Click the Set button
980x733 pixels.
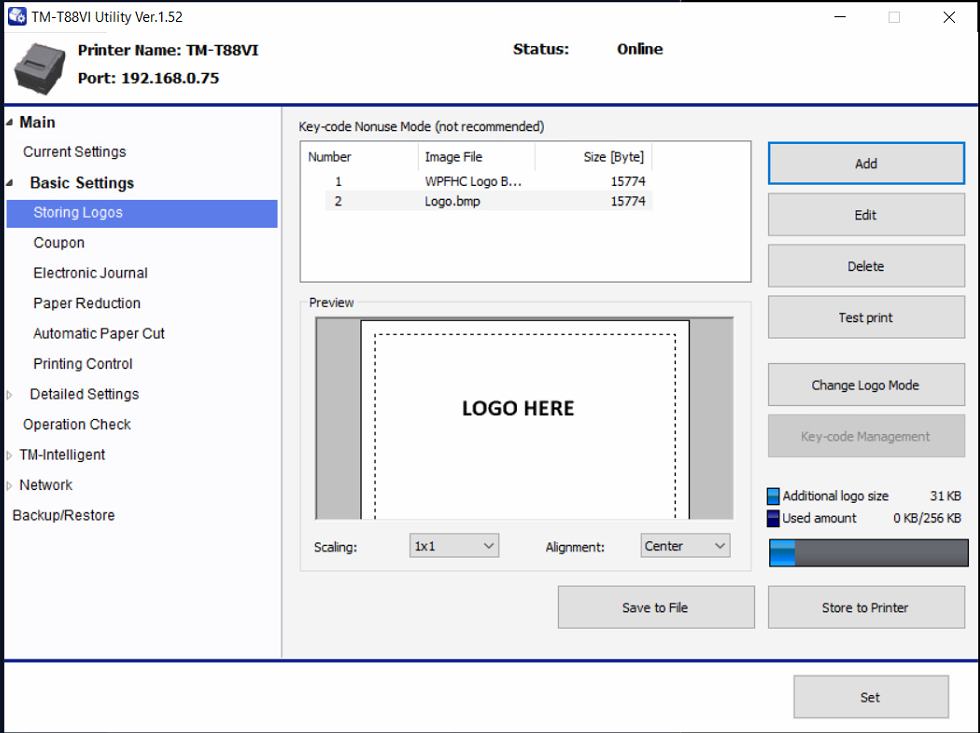[871, 697]
